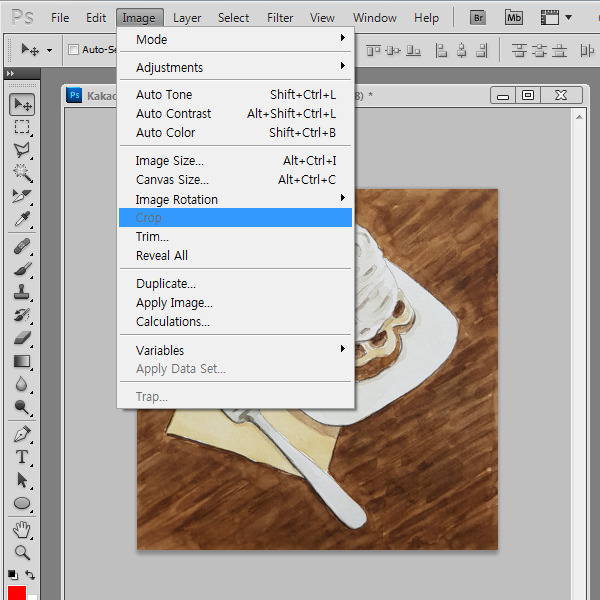Choose Auto Contrast menu item
The image size is (600, 600).
click(x=235, y=114)
